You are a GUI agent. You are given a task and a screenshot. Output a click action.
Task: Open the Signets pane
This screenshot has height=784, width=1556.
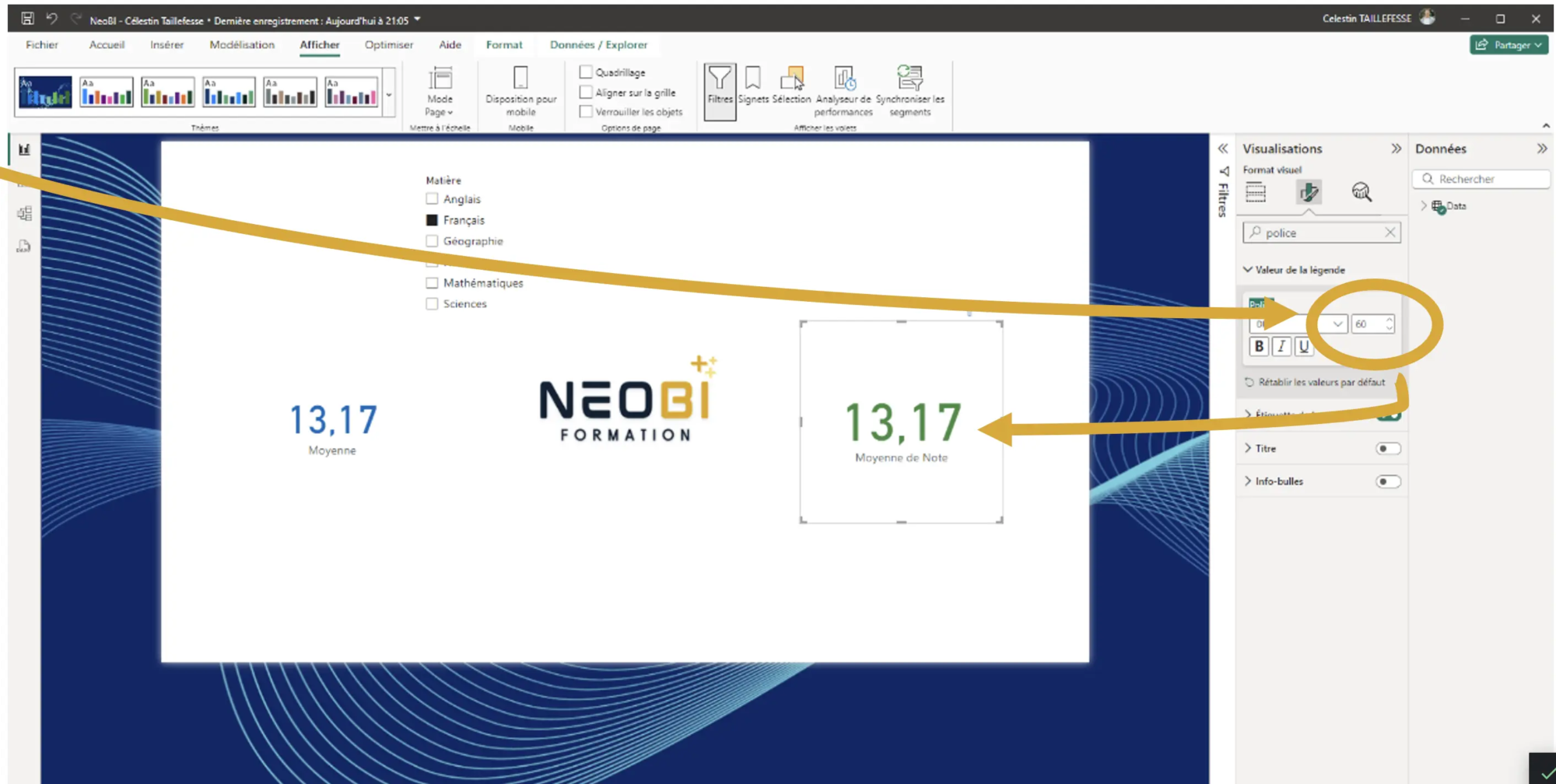click(753, 86)
